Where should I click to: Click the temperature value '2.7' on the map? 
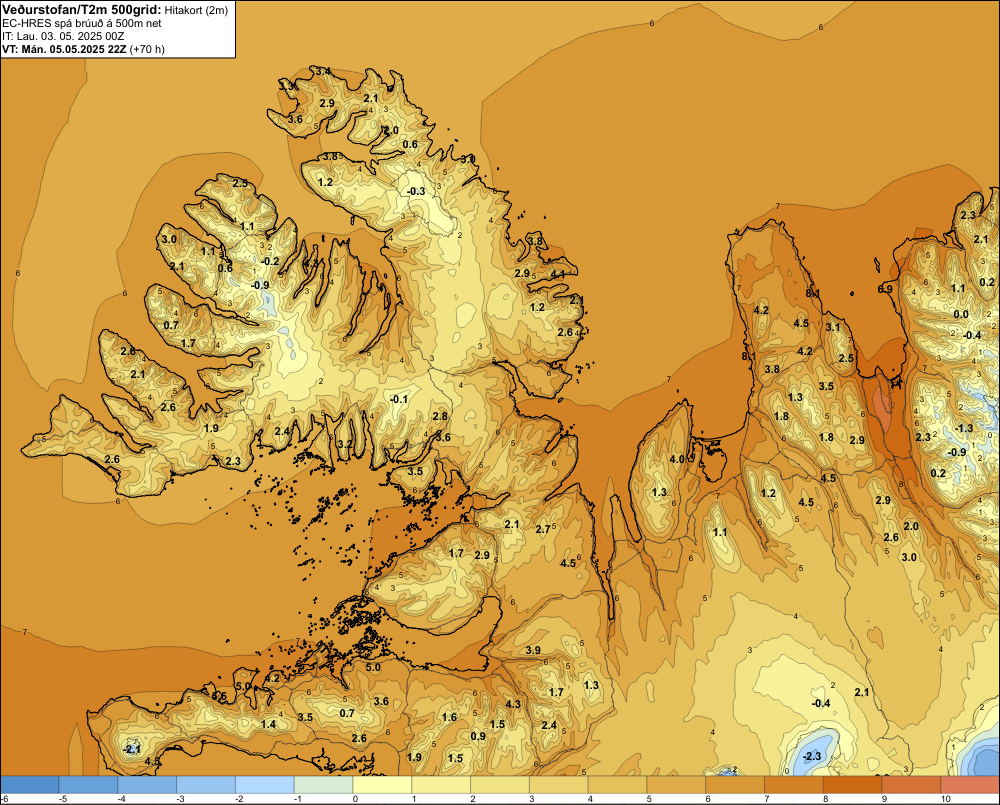pyautogui.click(x=543, y=529)
